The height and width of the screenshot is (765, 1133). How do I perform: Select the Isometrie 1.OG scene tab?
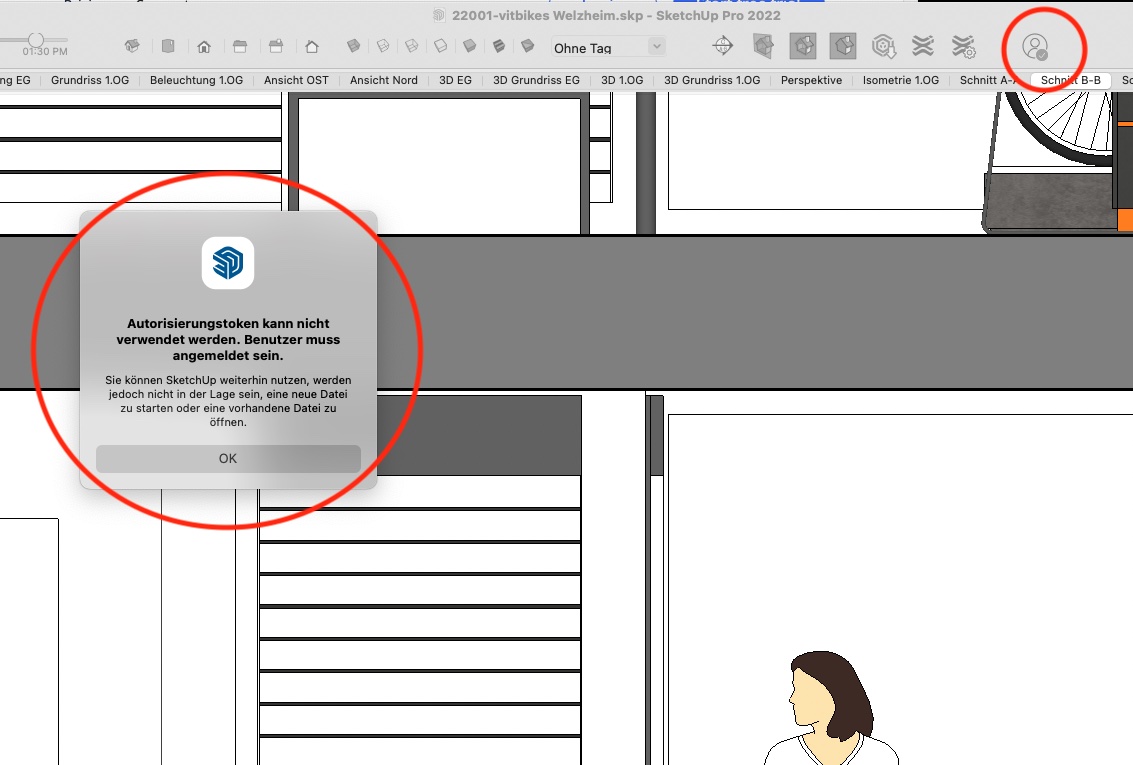901,80
